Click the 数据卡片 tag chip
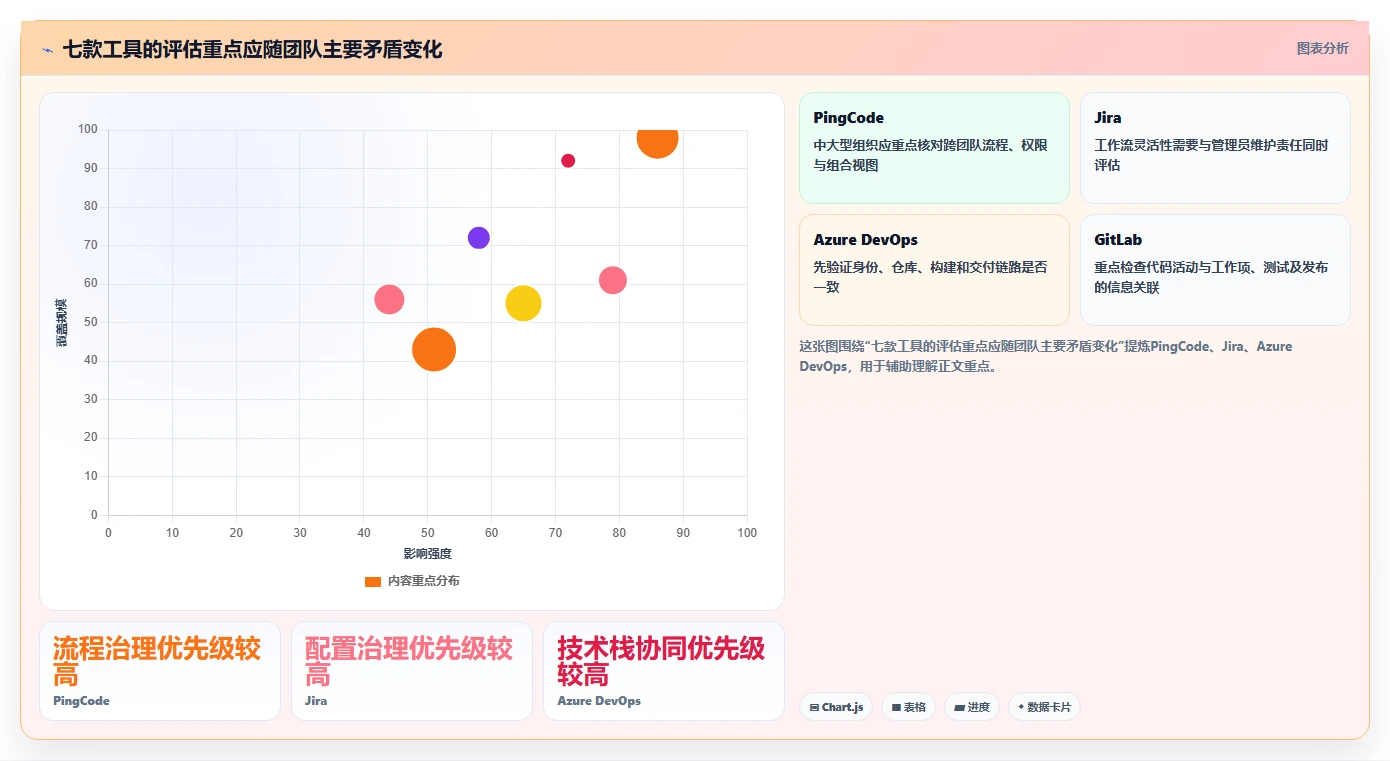1390x761 pixels. click(x=1044, y=707)
